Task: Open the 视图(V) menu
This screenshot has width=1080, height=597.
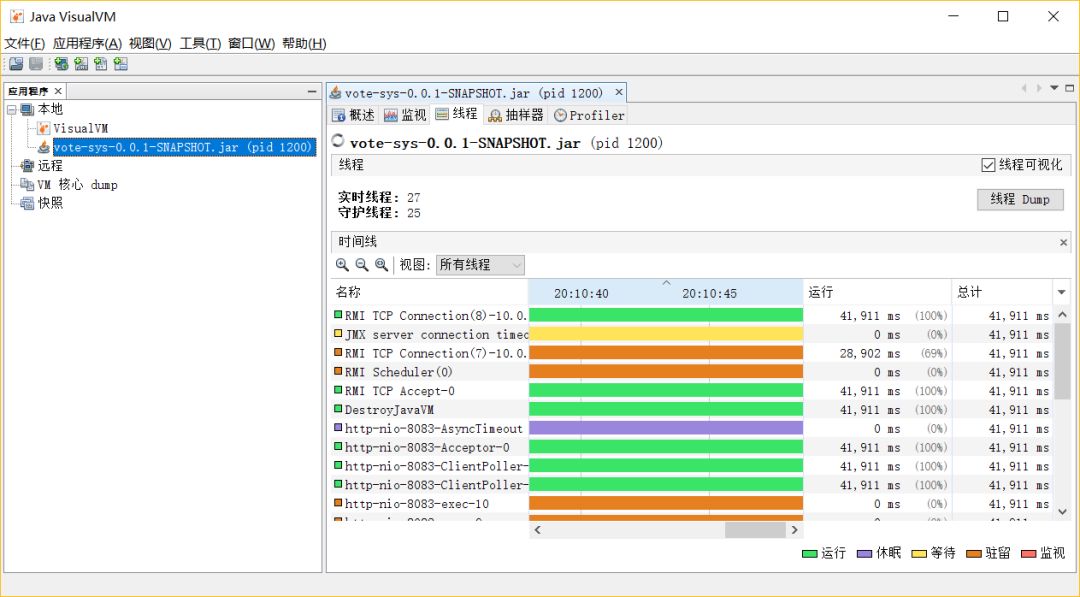Action: [x=150, y=43]
